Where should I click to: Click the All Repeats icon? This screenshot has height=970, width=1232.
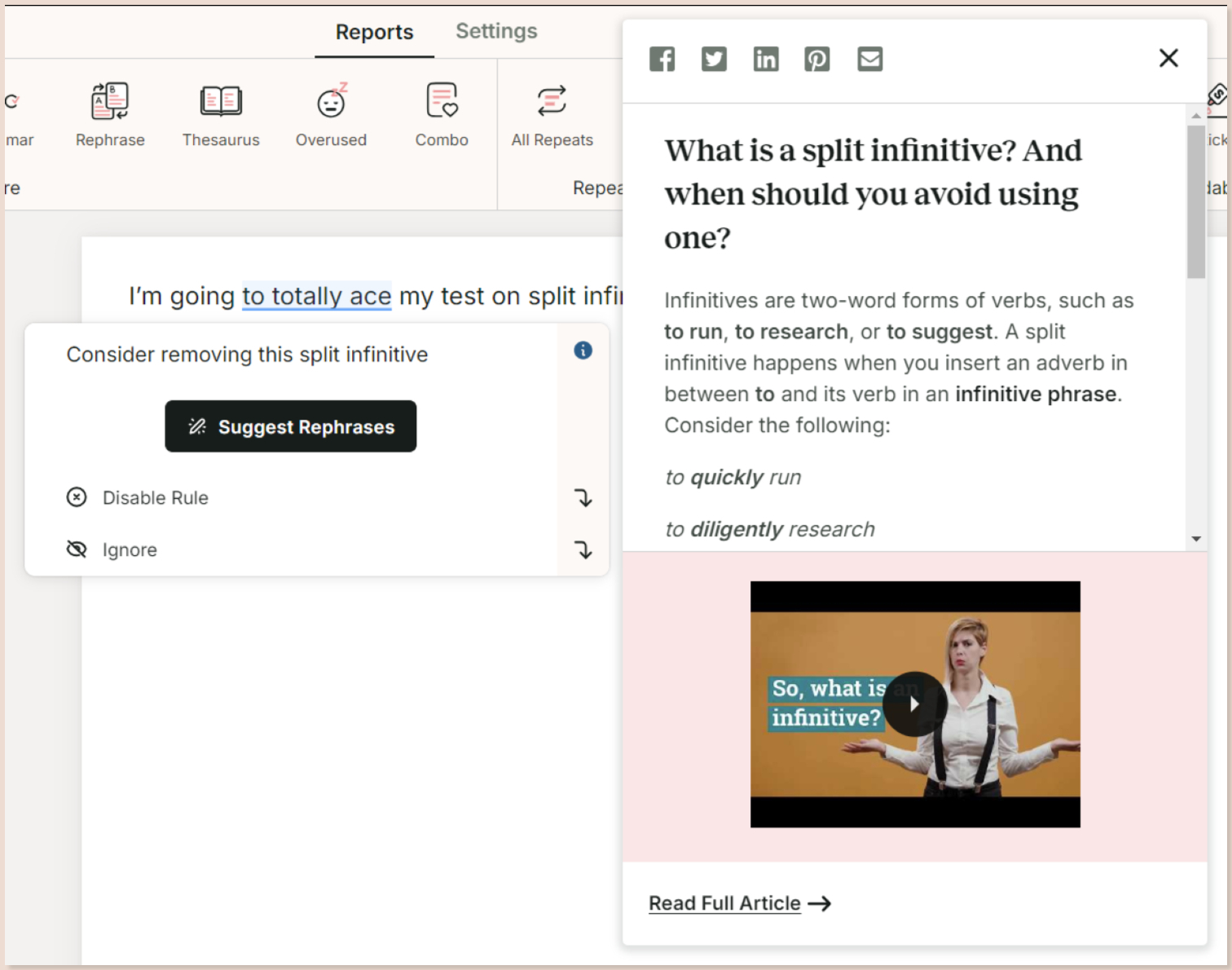[552, 114]
